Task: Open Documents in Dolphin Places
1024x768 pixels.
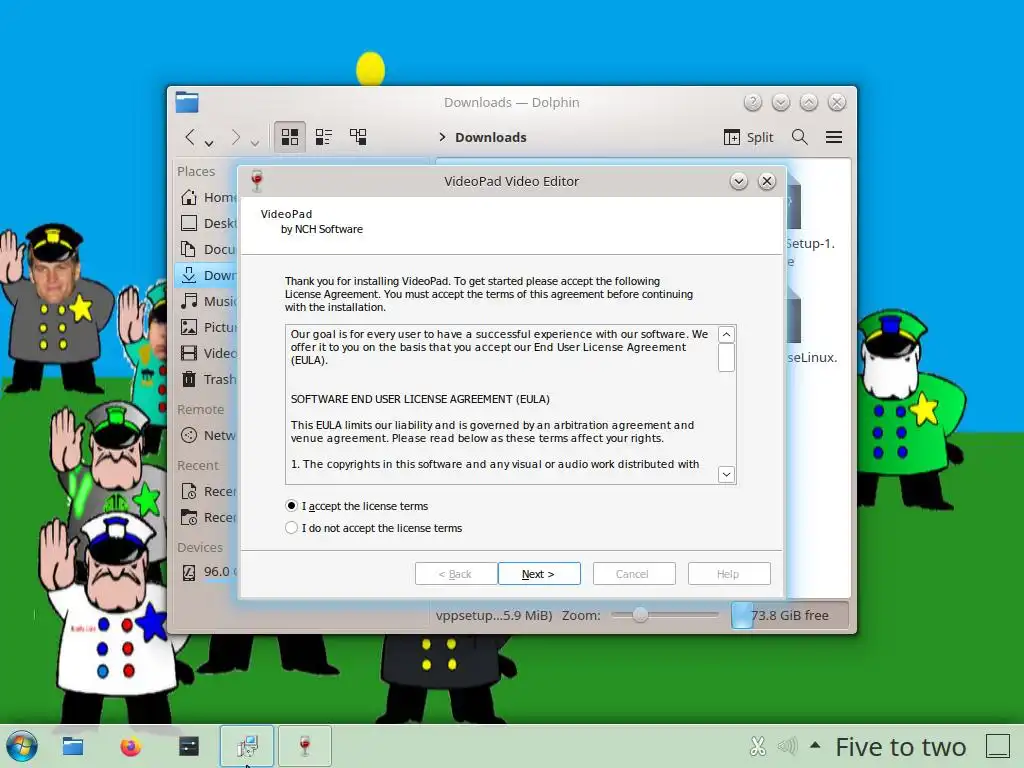Action: pyautogui.click(x=208, y=249)
